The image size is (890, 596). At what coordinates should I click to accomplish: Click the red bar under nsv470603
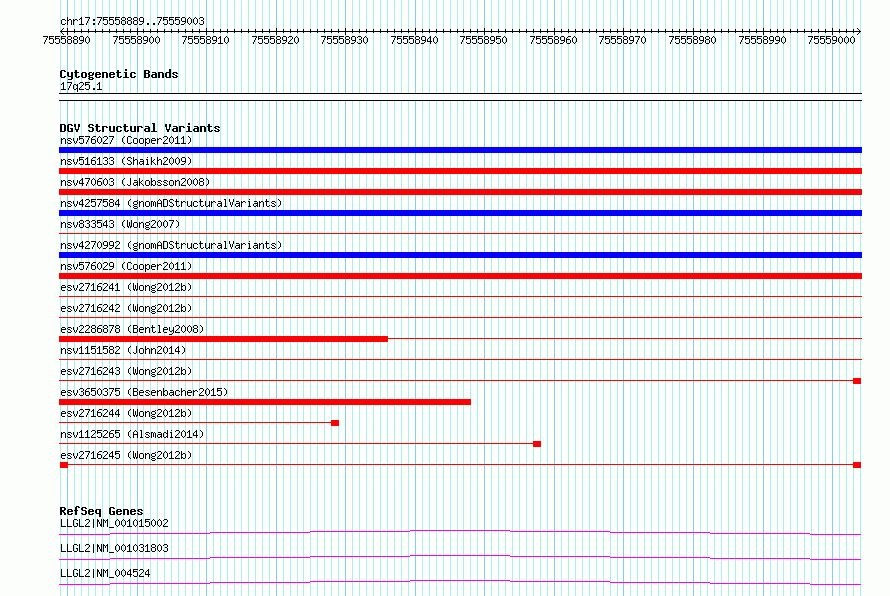tap(460, 192)
